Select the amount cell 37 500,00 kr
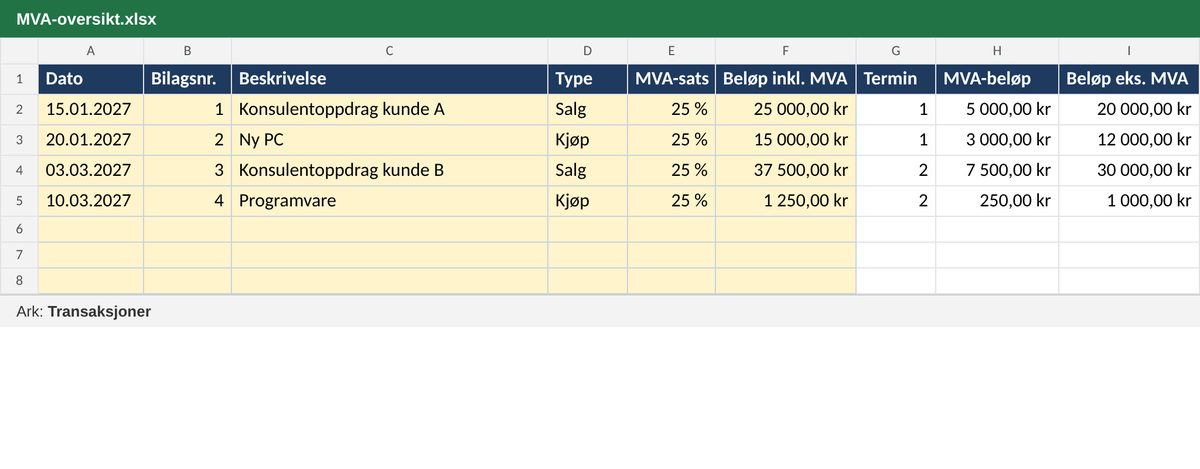The height and width of the screenshot is (469, 1200). [786, 170]
